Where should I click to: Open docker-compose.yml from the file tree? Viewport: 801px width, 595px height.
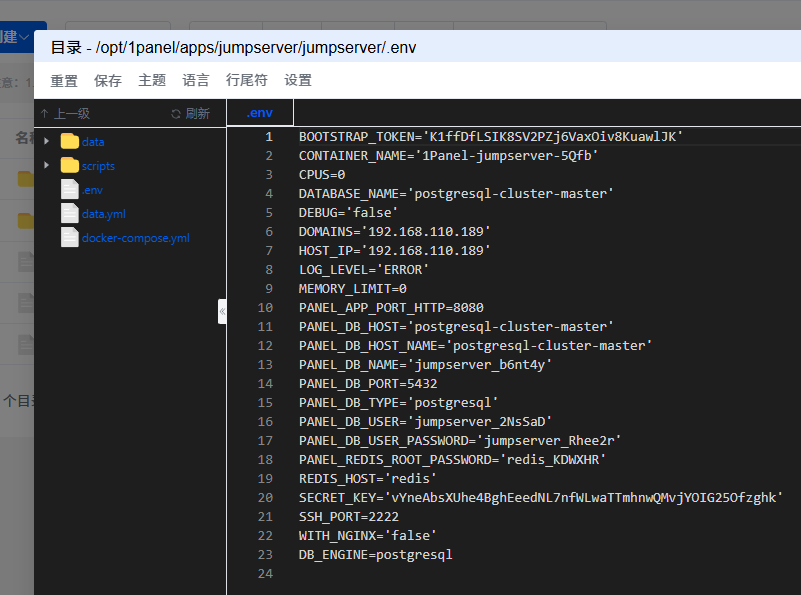(135, 238)
